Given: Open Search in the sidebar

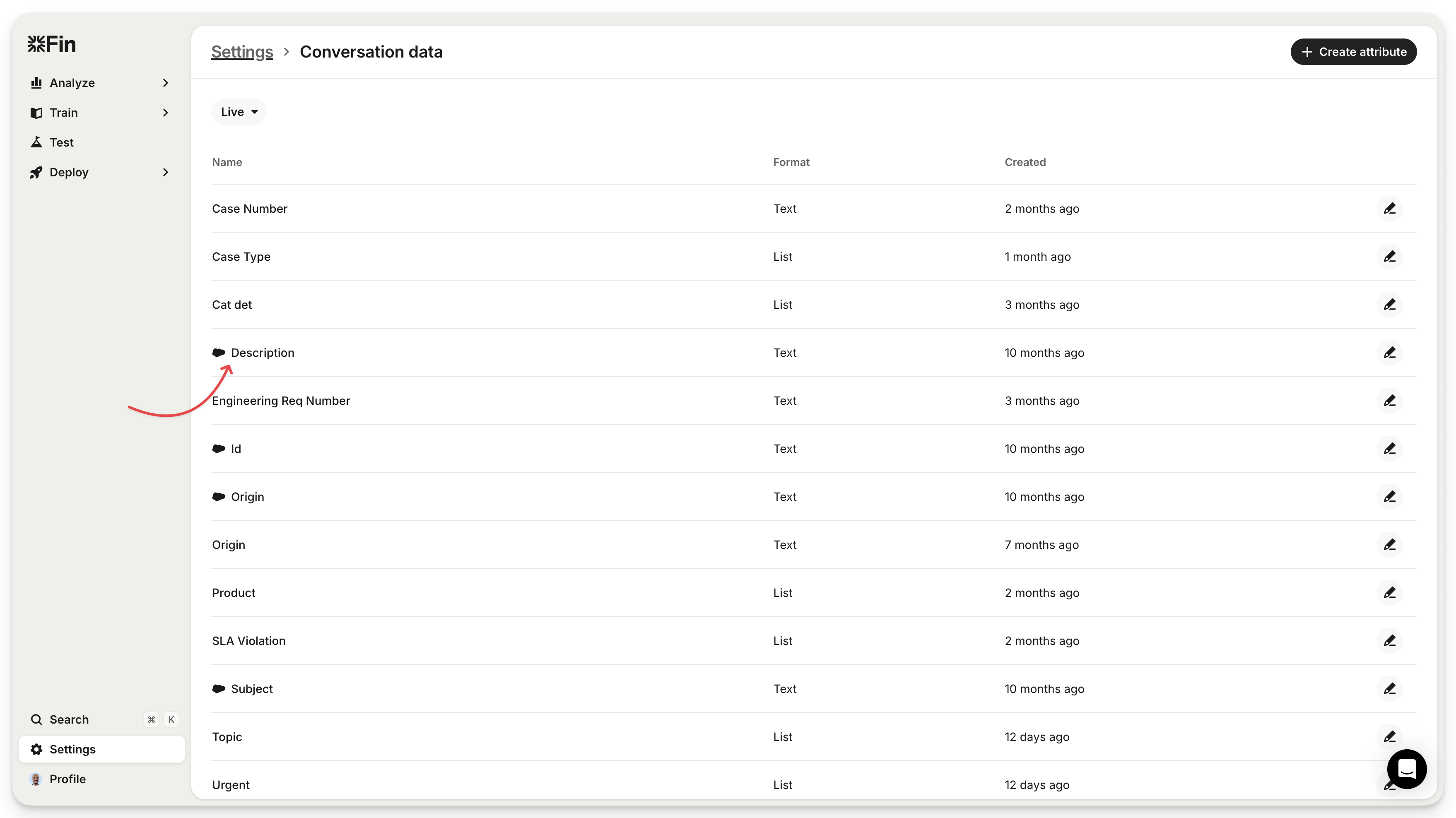Looking at the screenshot, I should point(69,719).
